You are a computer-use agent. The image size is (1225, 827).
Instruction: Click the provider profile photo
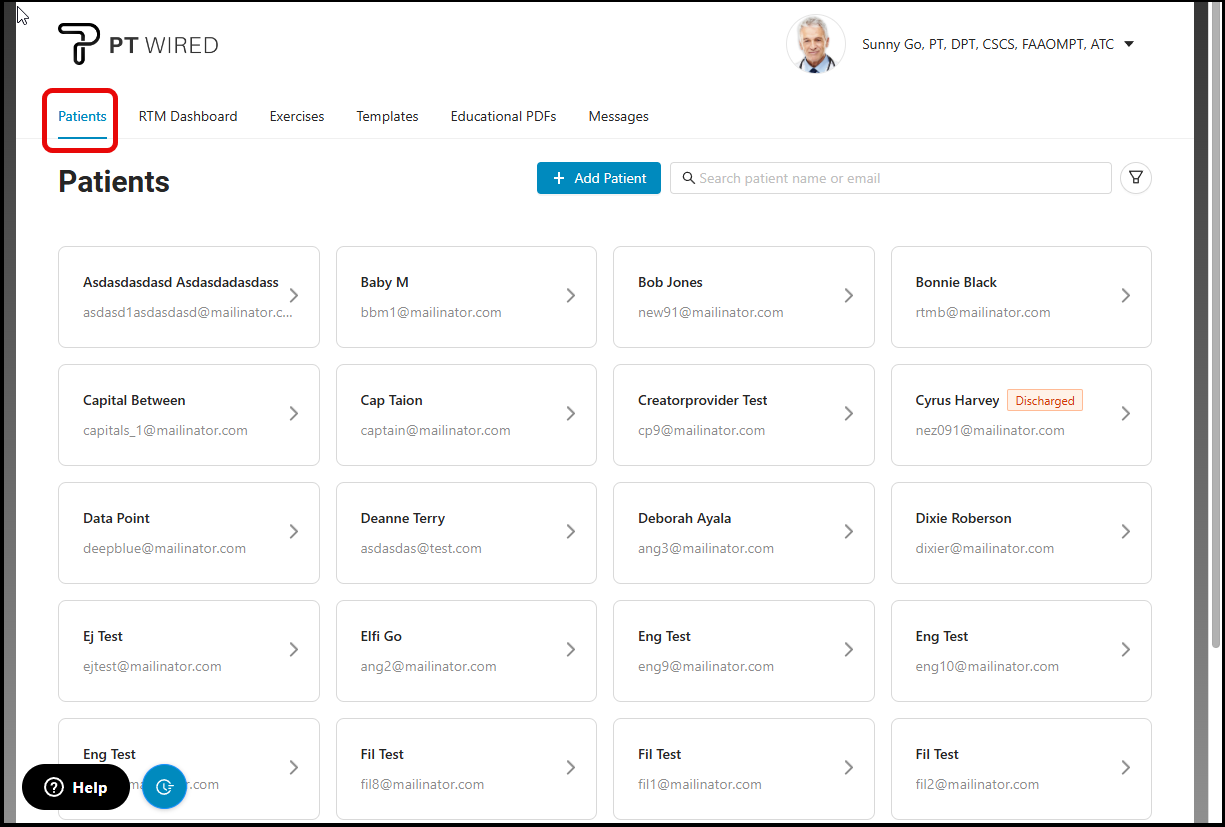point(815,45)
